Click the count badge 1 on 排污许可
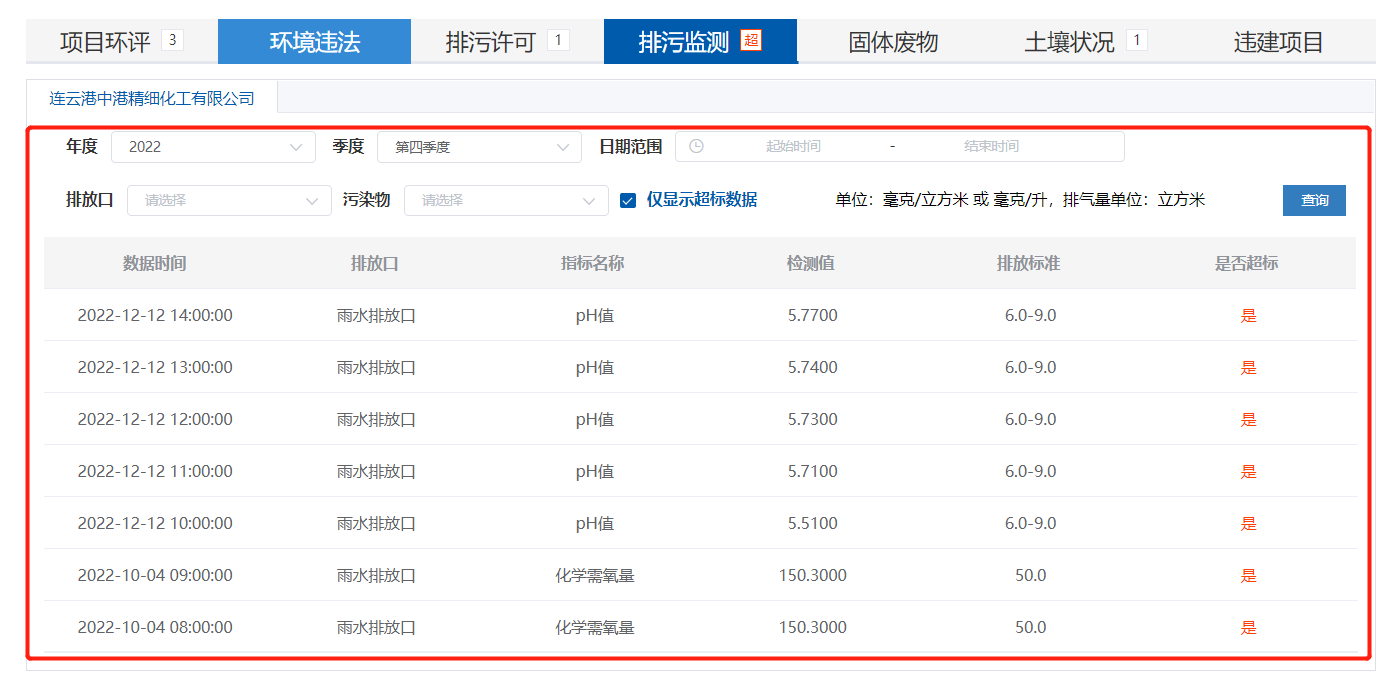Screen dimensions: 1381x676 (x=558, y=40)
